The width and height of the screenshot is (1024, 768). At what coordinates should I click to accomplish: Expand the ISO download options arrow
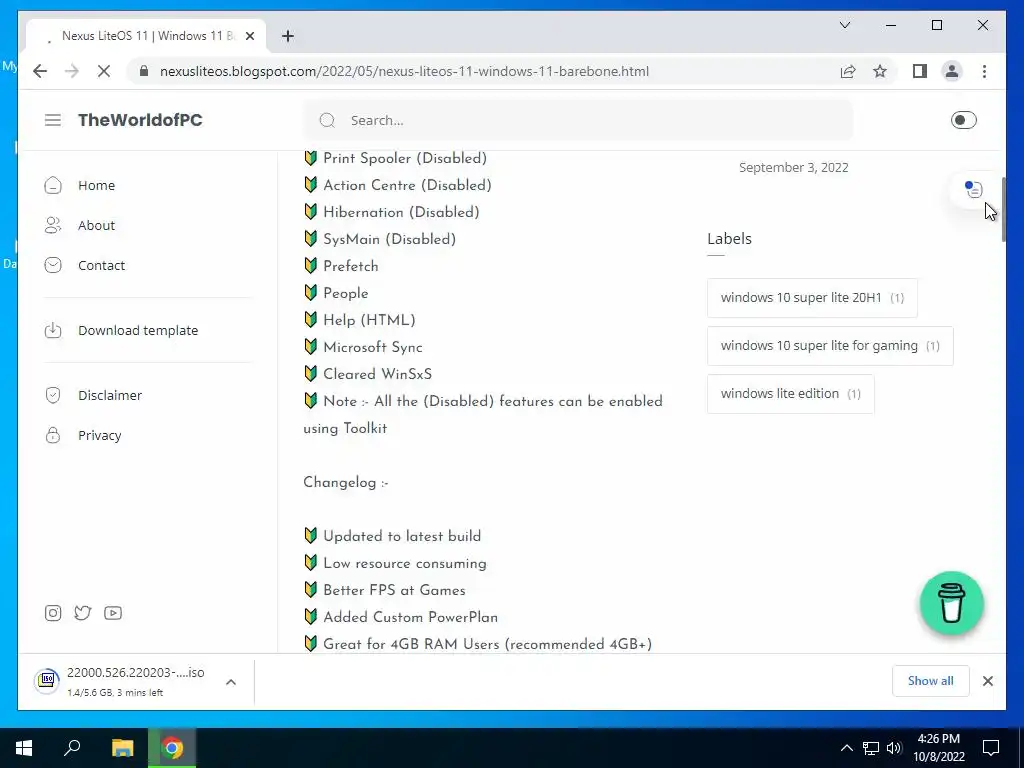[x=231, y=682]
